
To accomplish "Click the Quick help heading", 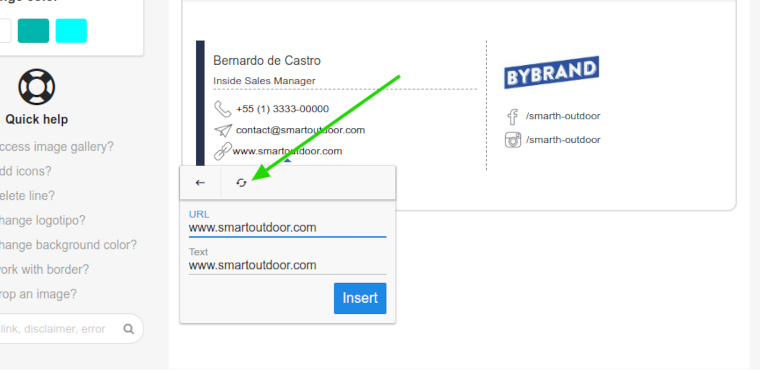I will pos(37,120).
